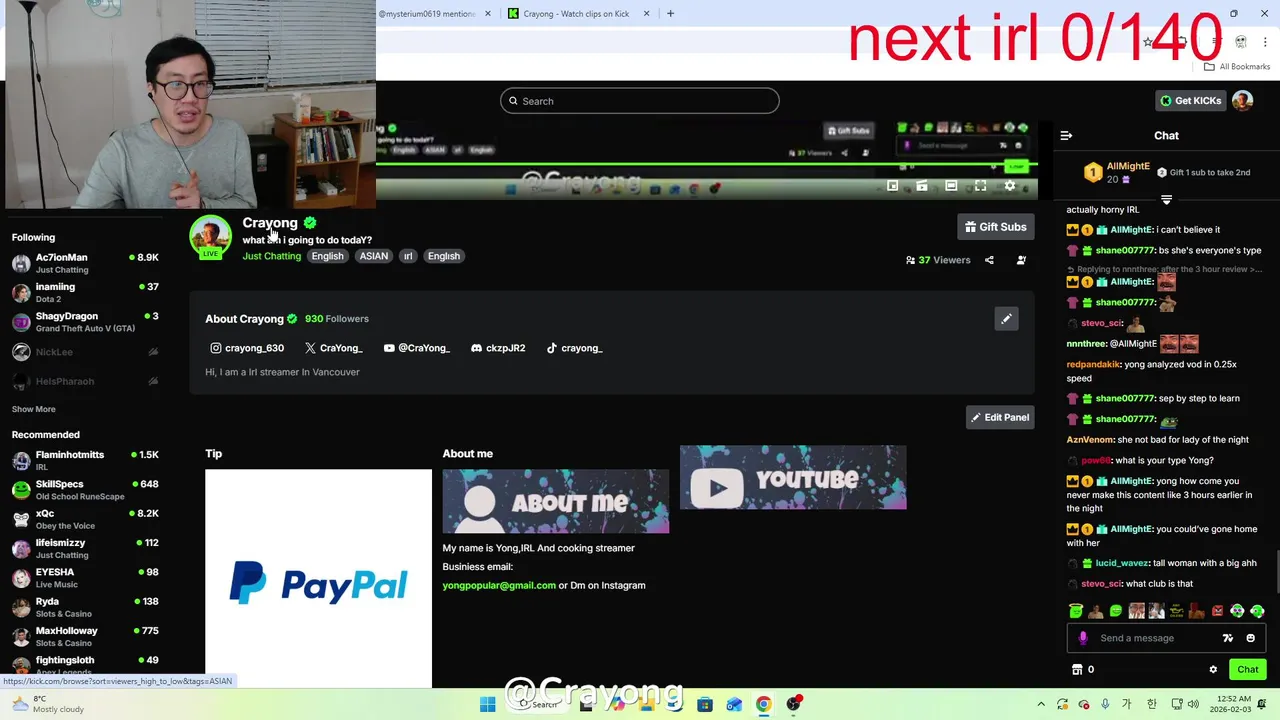Click OBS Studio icon in taskbar

[793, 704]
